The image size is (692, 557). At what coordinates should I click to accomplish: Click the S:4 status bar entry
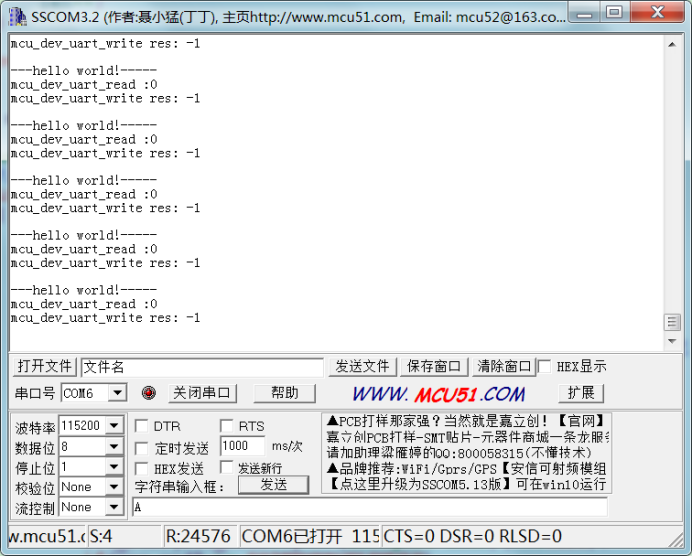point(125,536)
